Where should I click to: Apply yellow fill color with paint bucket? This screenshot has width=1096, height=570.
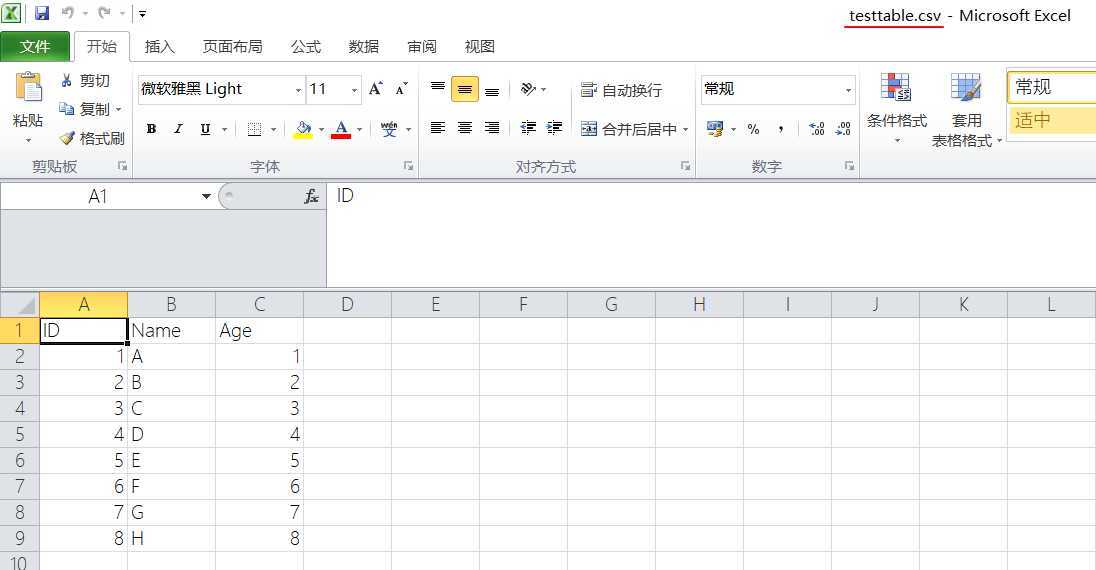[x=303, y=129]
